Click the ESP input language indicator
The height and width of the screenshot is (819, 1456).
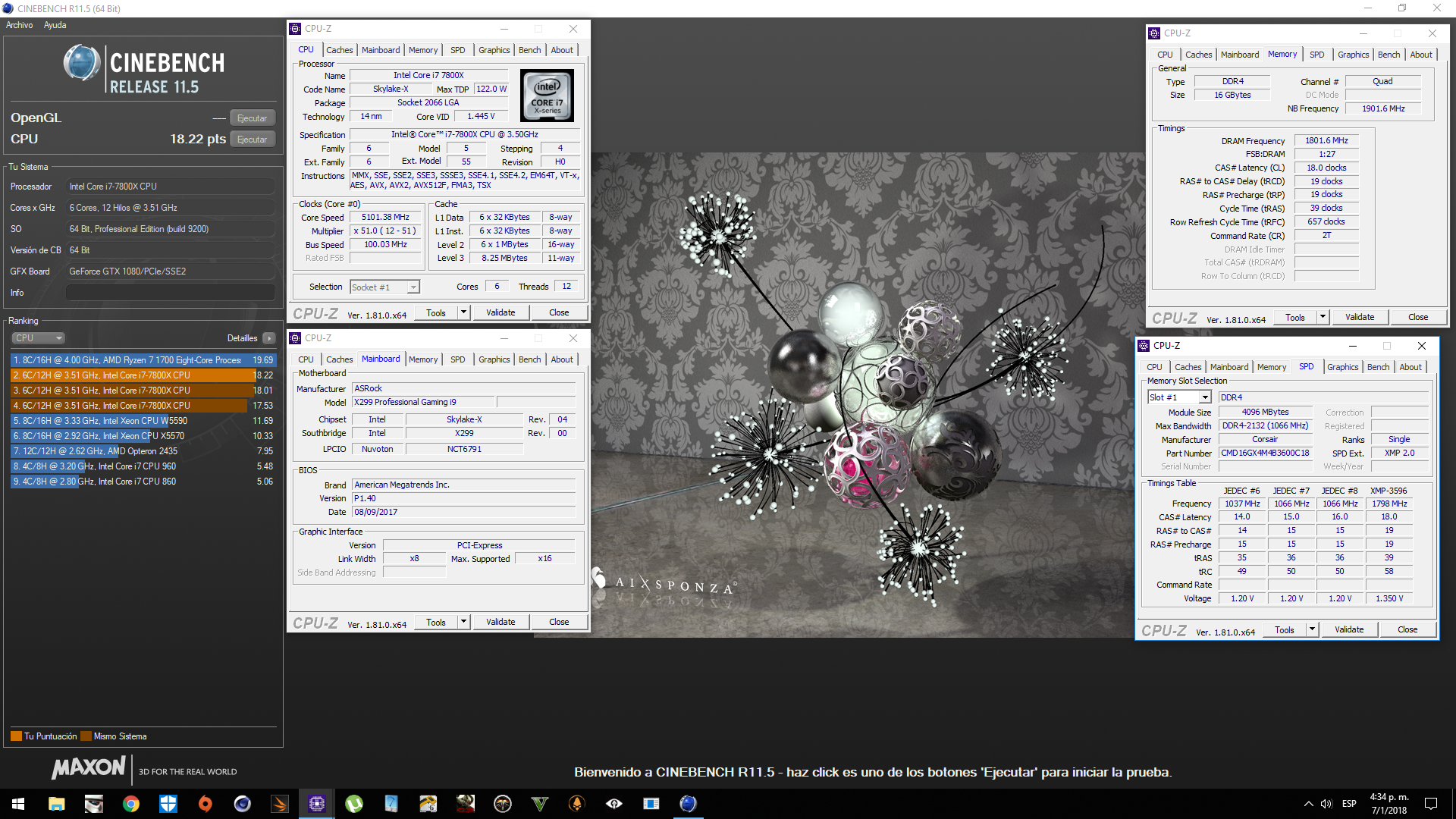(x=1349, y=804)
